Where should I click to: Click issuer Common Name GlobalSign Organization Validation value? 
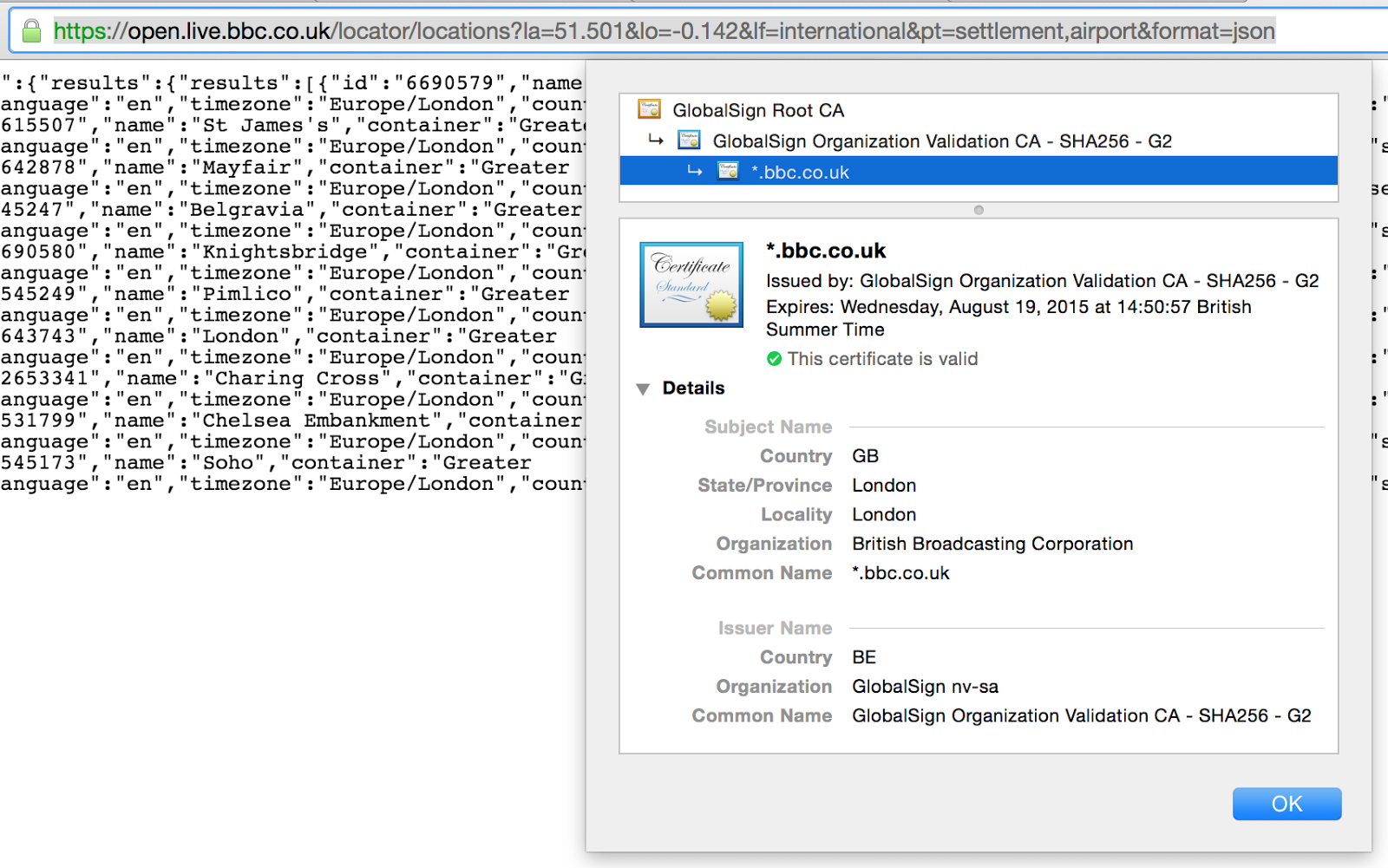click(1082, 715)
